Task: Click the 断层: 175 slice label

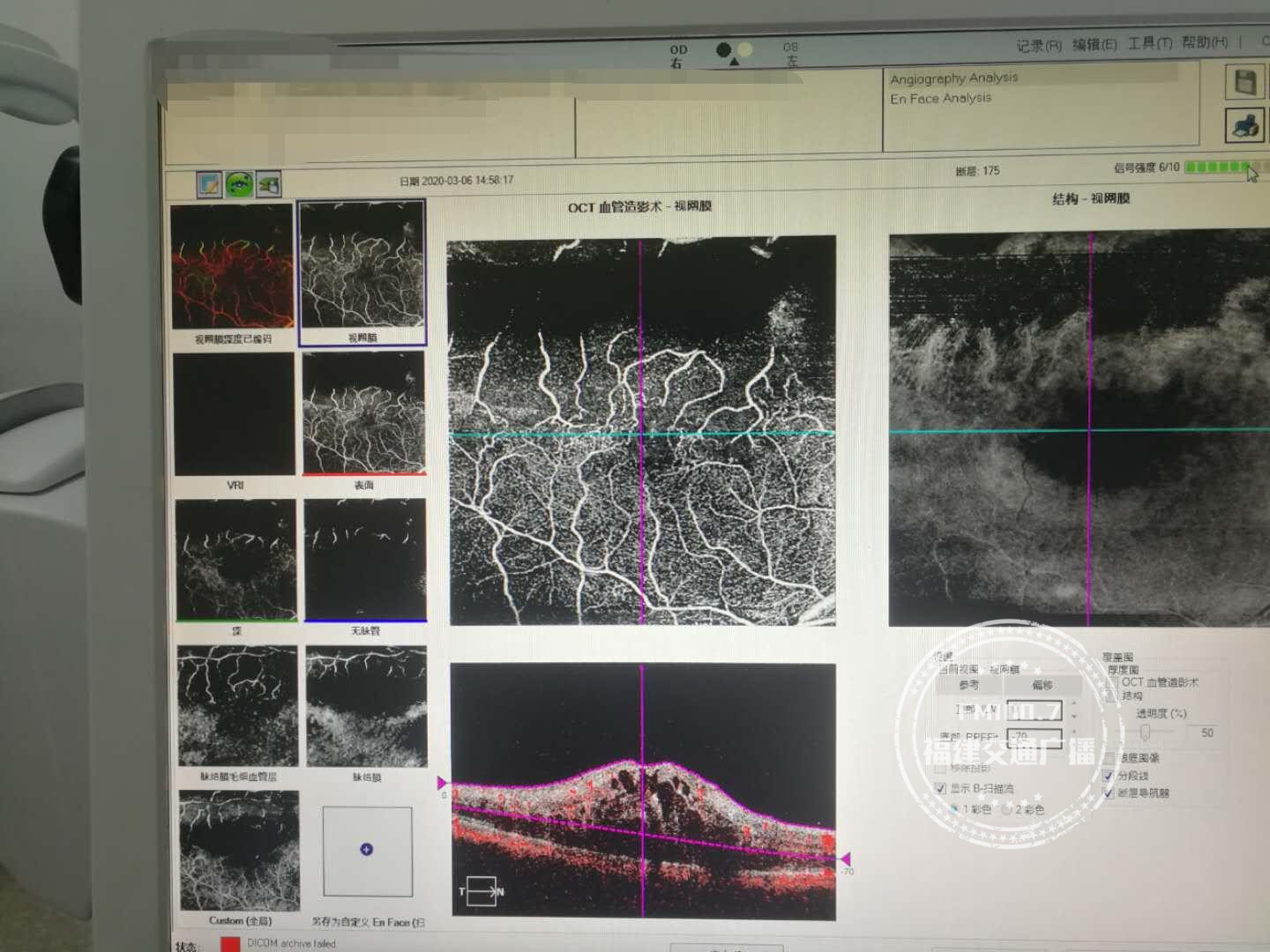Action: [x=977, y=171]
